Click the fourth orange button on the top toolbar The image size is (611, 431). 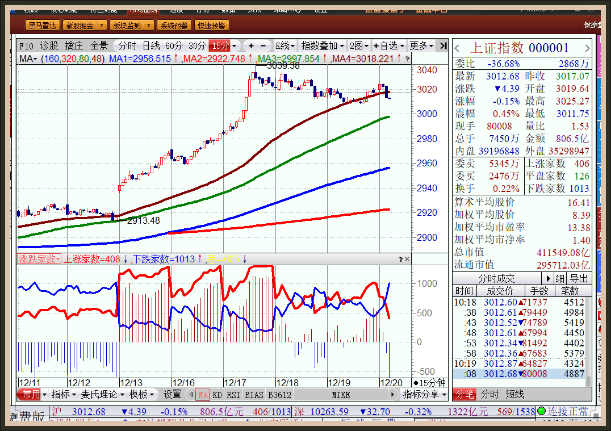pyautogui.click(x=174, y=25)
